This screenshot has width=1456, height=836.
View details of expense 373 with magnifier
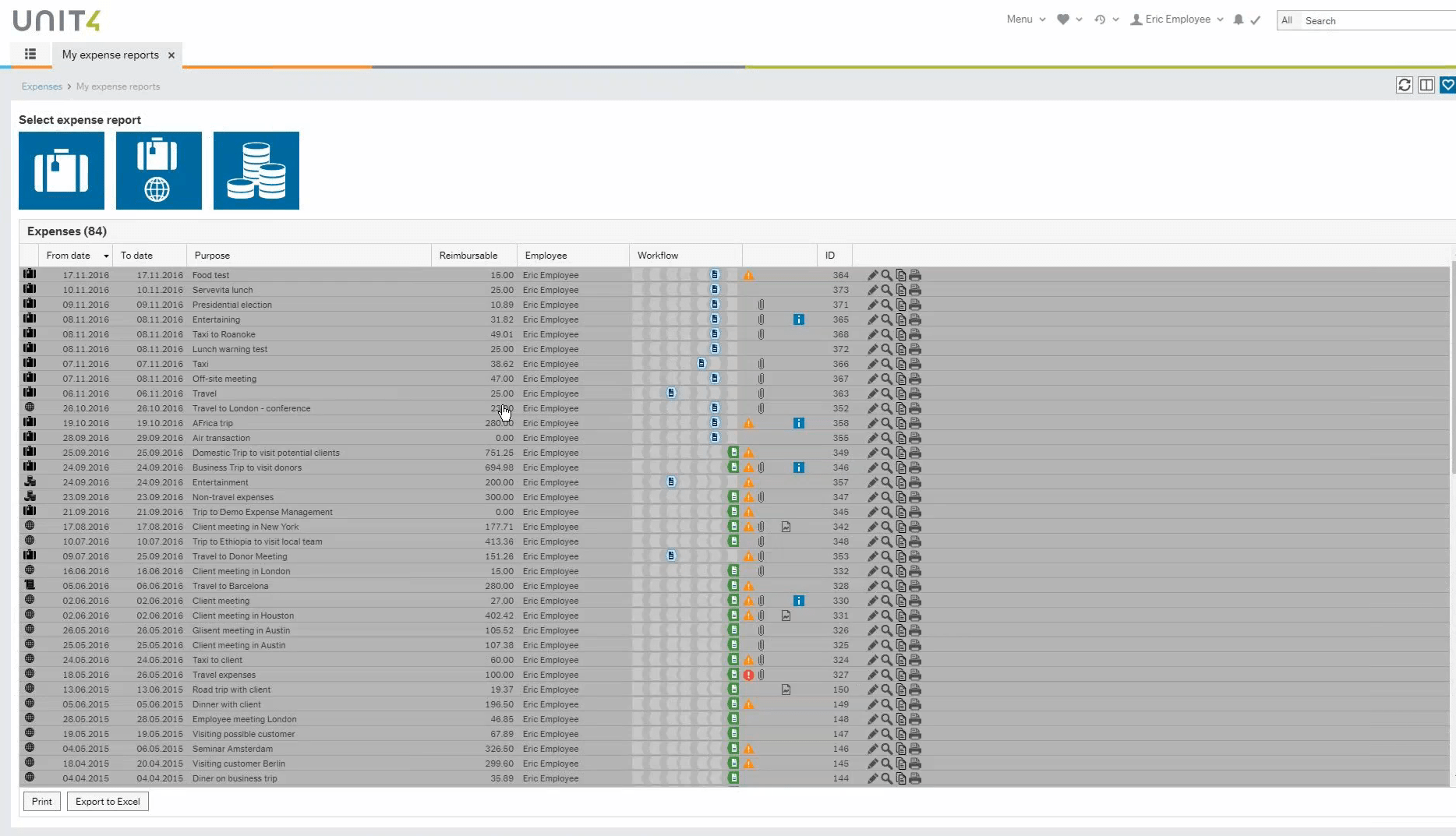(x=886, y=290)
